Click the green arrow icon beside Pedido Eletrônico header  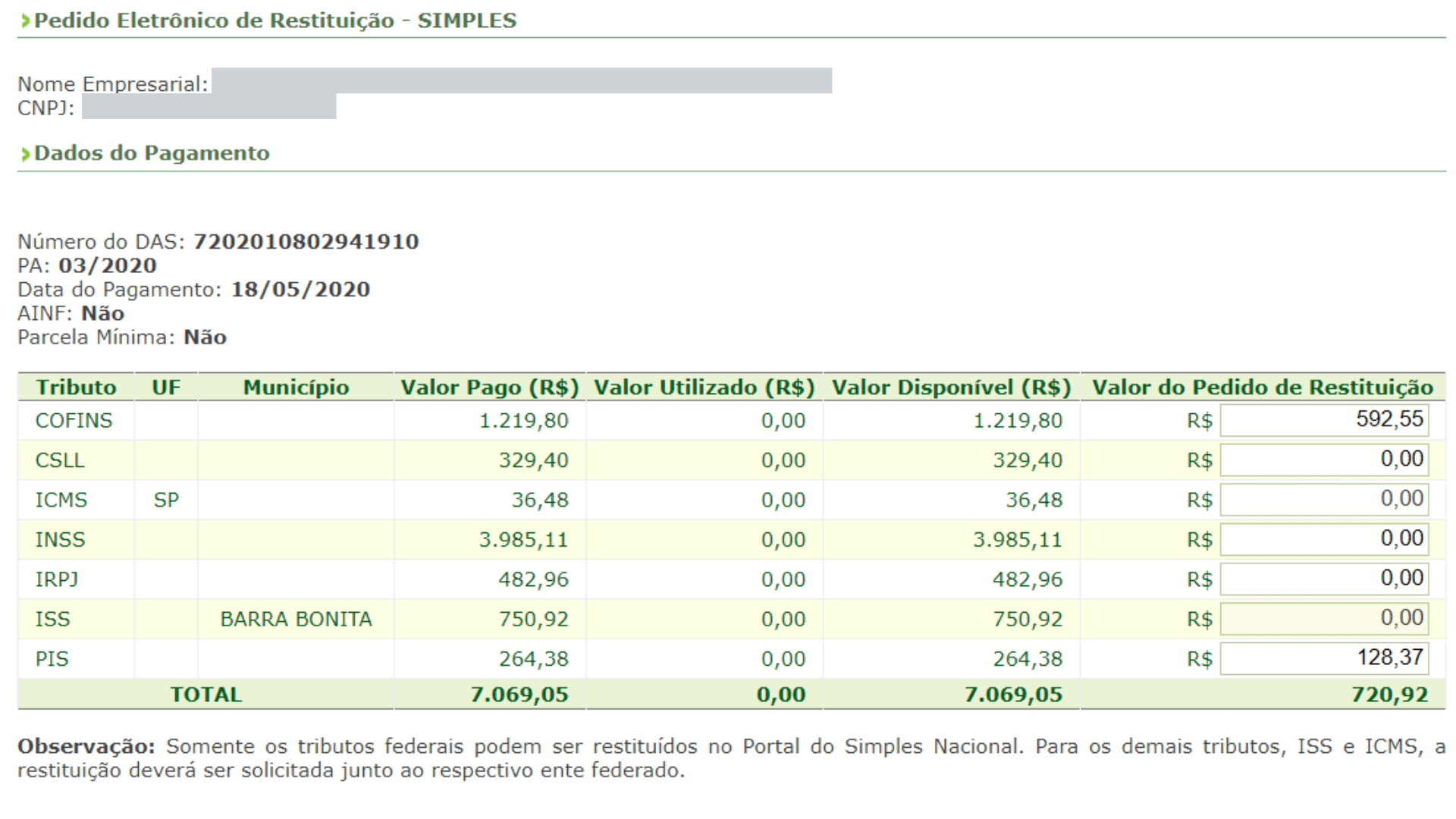click(27, 20)
